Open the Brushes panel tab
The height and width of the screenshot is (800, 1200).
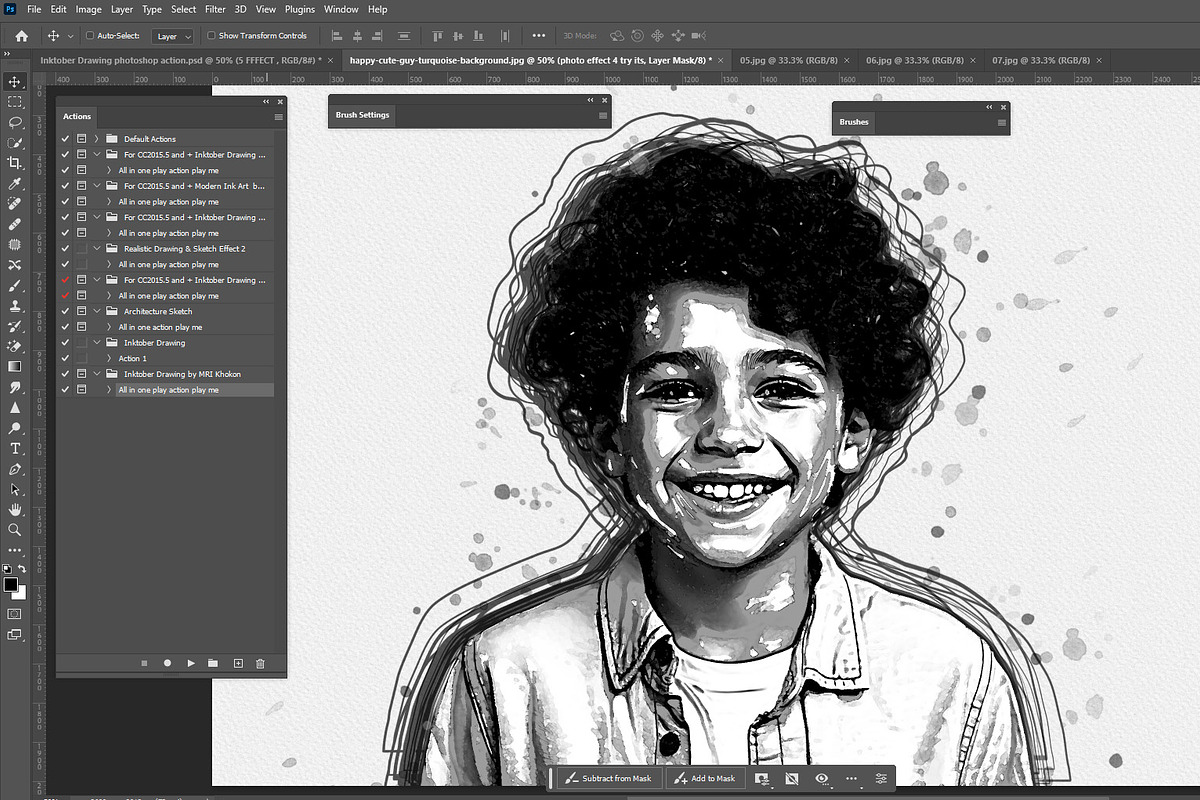854,122
